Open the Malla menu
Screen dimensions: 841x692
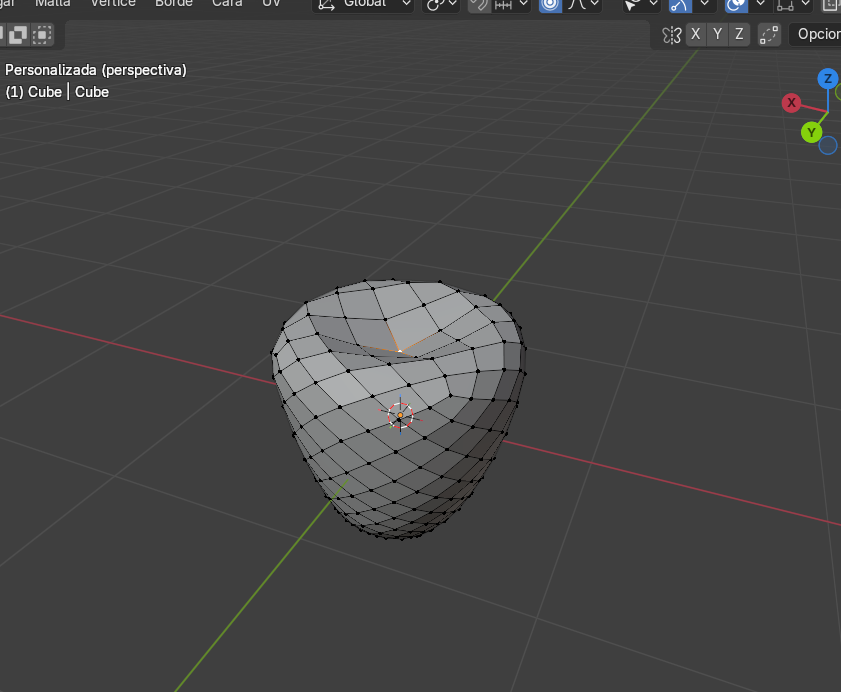(53, 3)
